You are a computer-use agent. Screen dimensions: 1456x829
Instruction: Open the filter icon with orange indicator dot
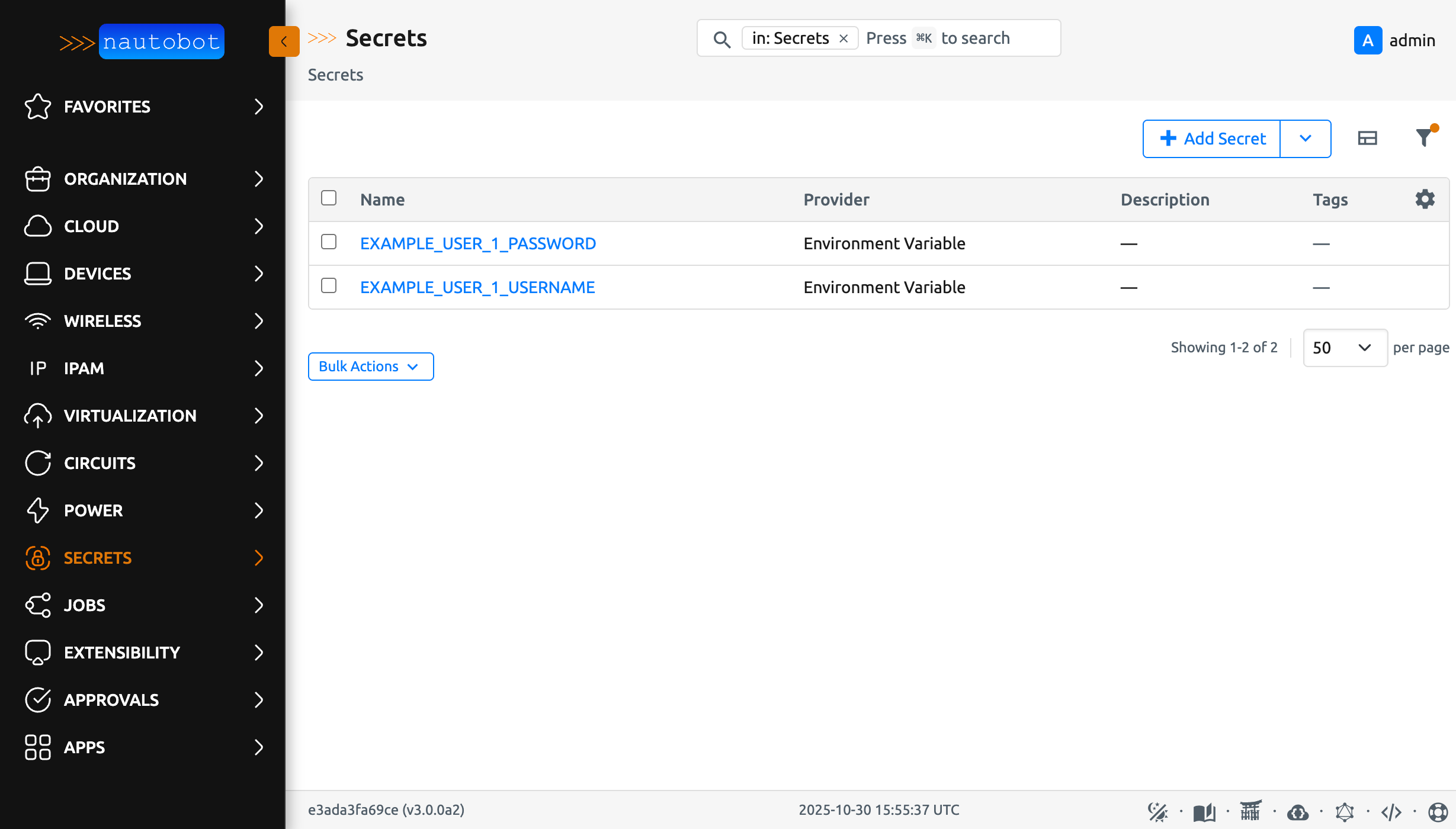pyautogui.click(x=1425, y=137)
